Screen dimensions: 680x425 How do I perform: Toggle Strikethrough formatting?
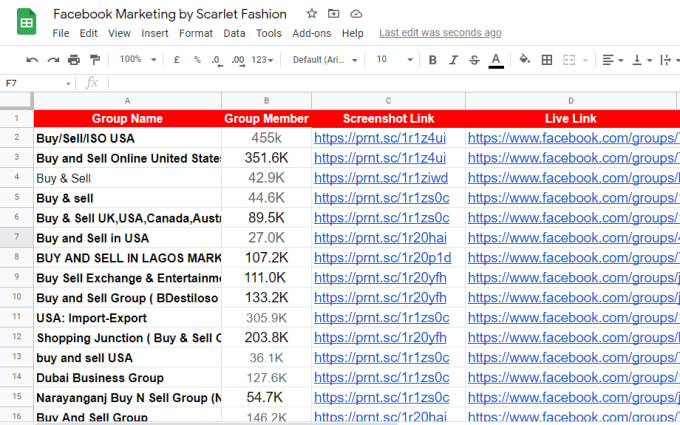pos(474,60)
